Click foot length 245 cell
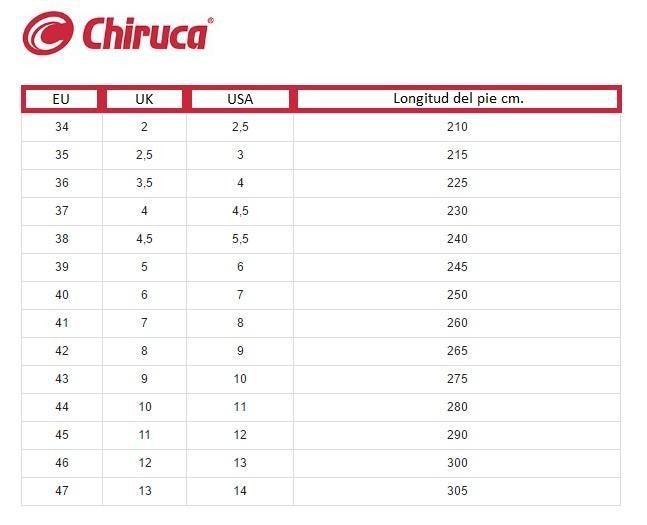The width and height of the screenshot is (647, 525). point(457,267)
